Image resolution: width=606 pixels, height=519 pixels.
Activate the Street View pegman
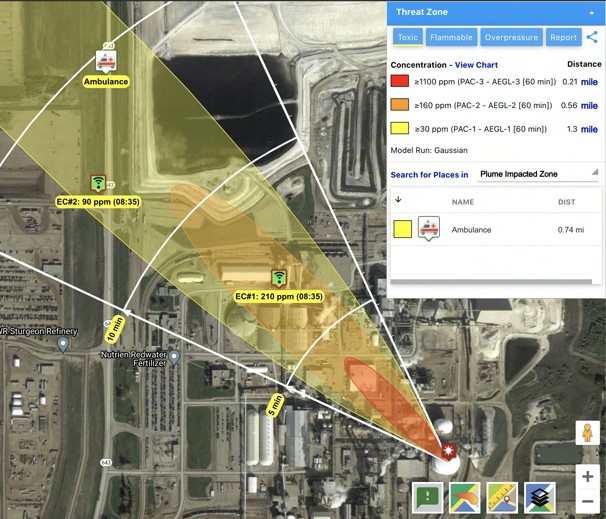(x=588, y=434)
